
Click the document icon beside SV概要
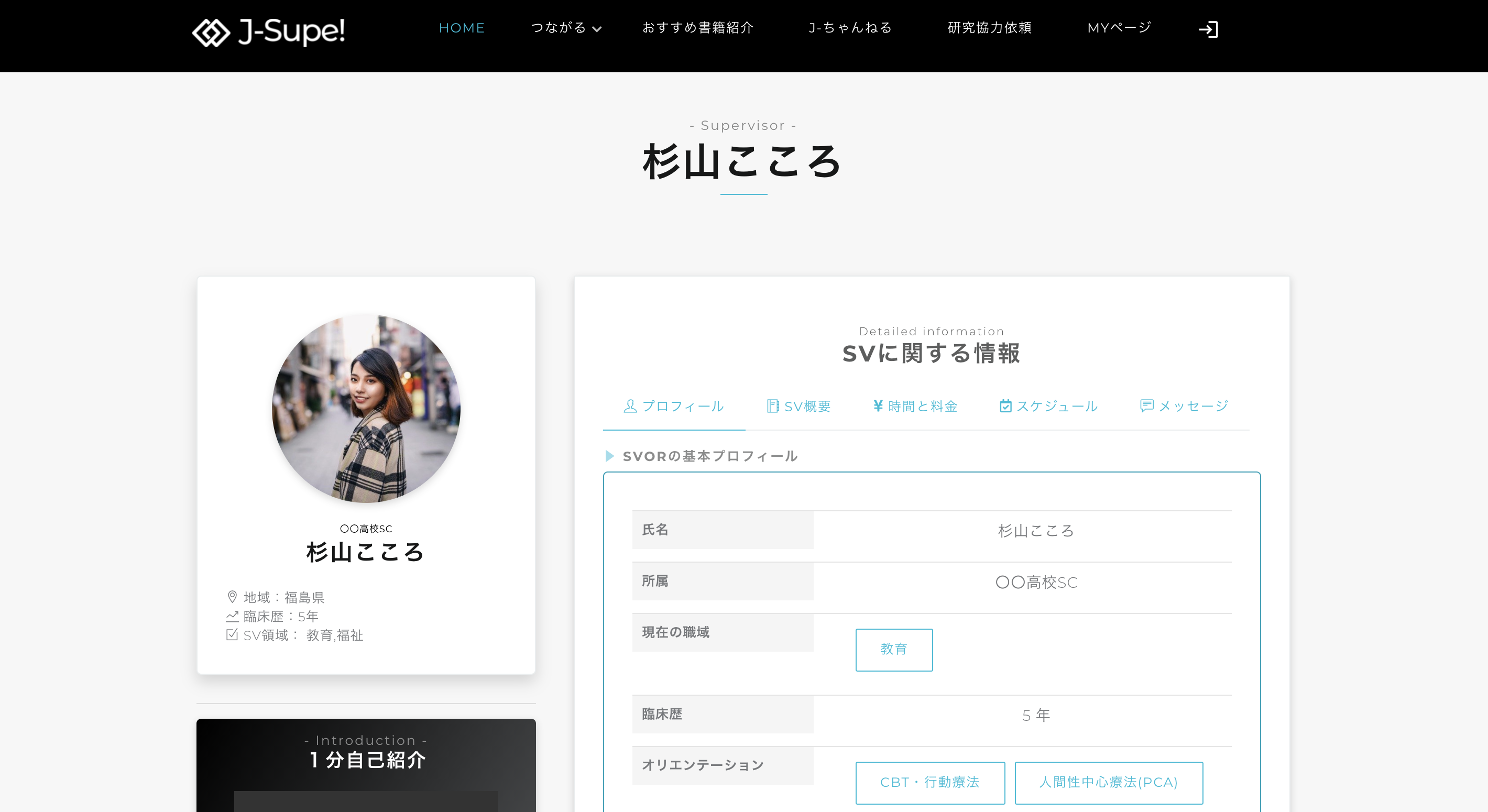coord(772,406)
